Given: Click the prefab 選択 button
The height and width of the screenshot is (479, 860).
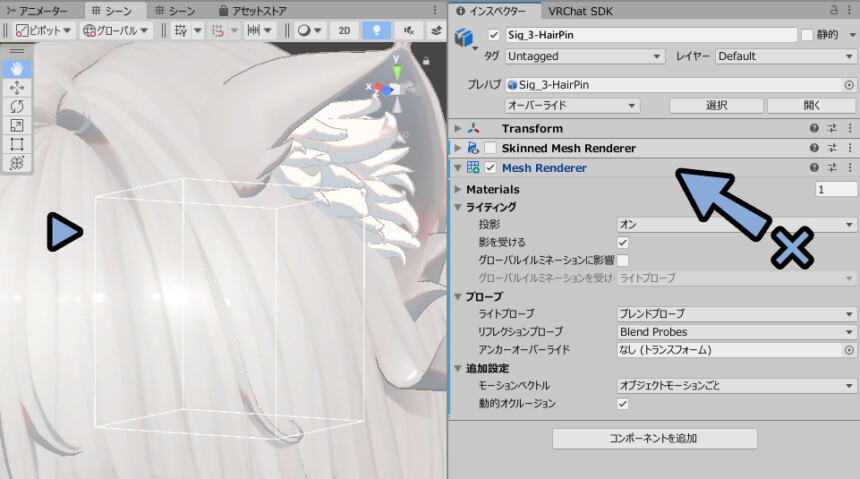Looking at the screenshot, I should click(x=716, y=105).
